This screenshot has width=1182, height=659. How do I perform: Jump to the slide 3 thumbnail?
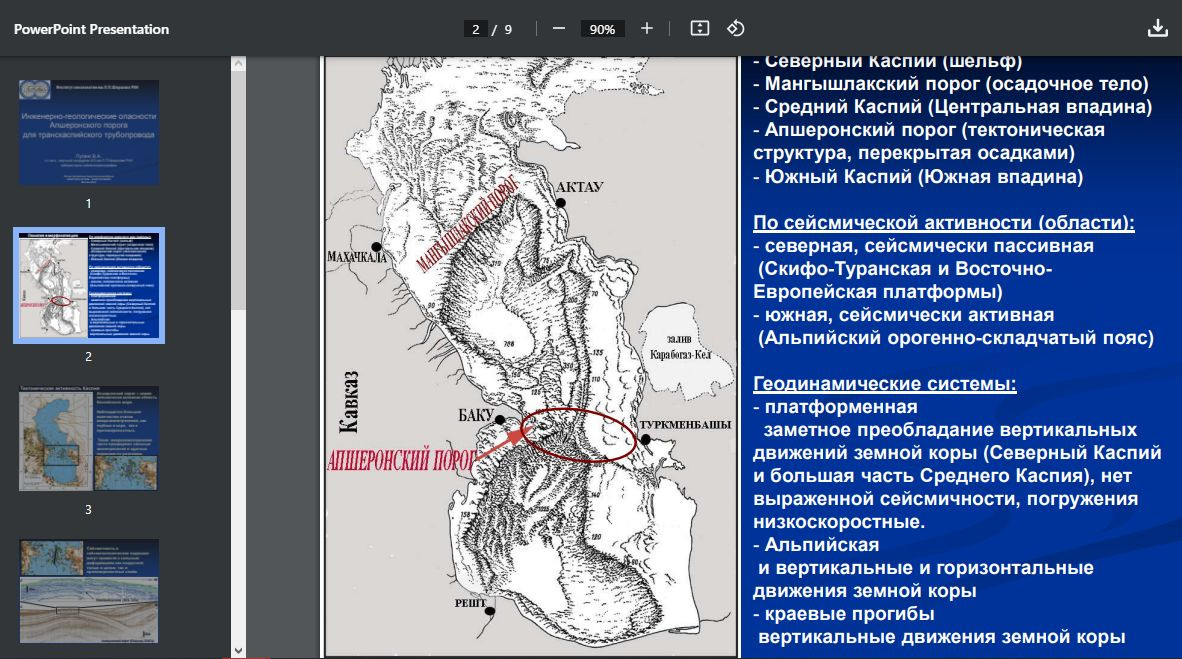point(89,438)
